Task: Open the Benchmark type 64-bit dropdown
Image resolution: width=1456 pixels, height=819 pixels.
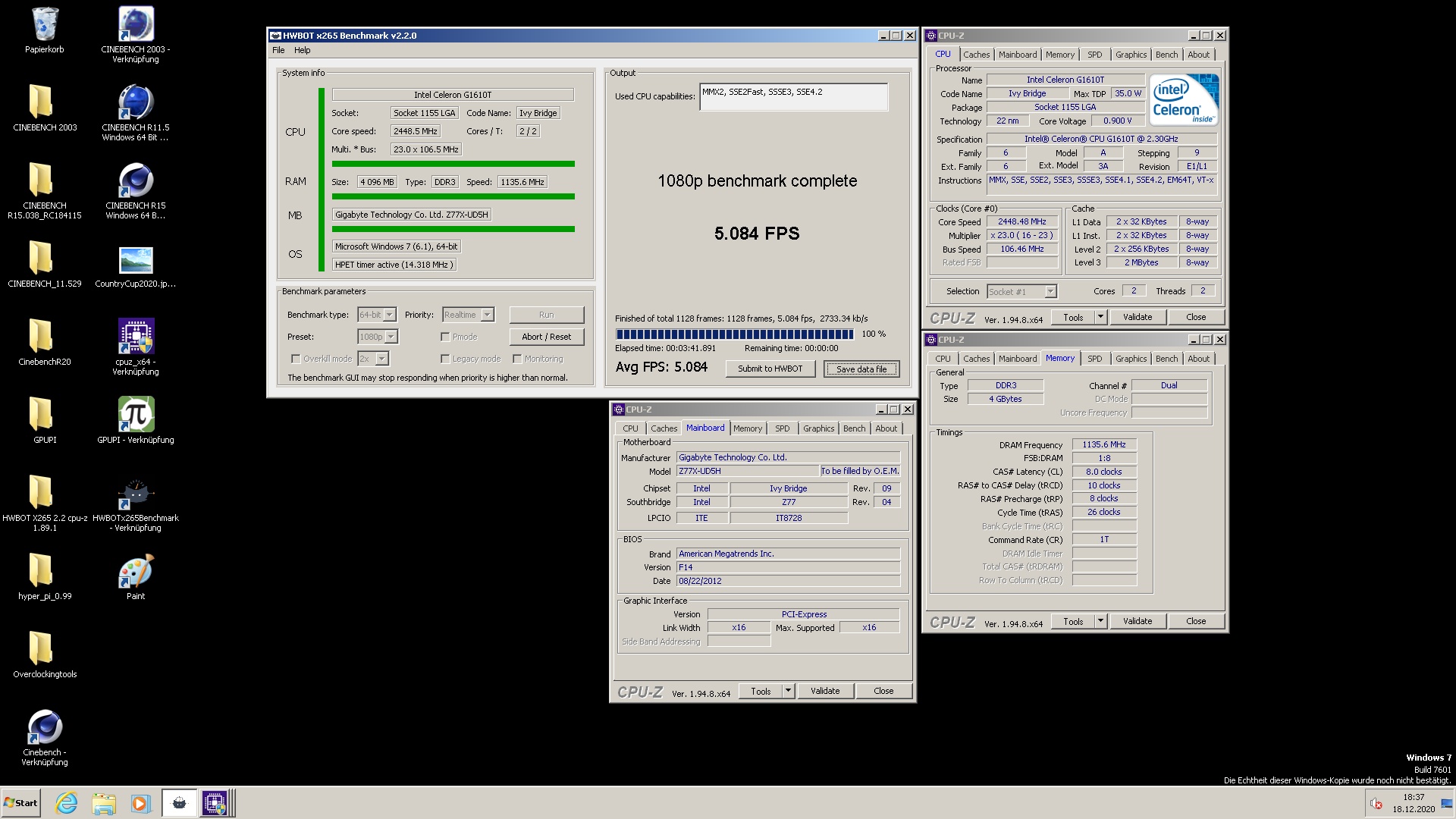Action: [x=390, y=315]
